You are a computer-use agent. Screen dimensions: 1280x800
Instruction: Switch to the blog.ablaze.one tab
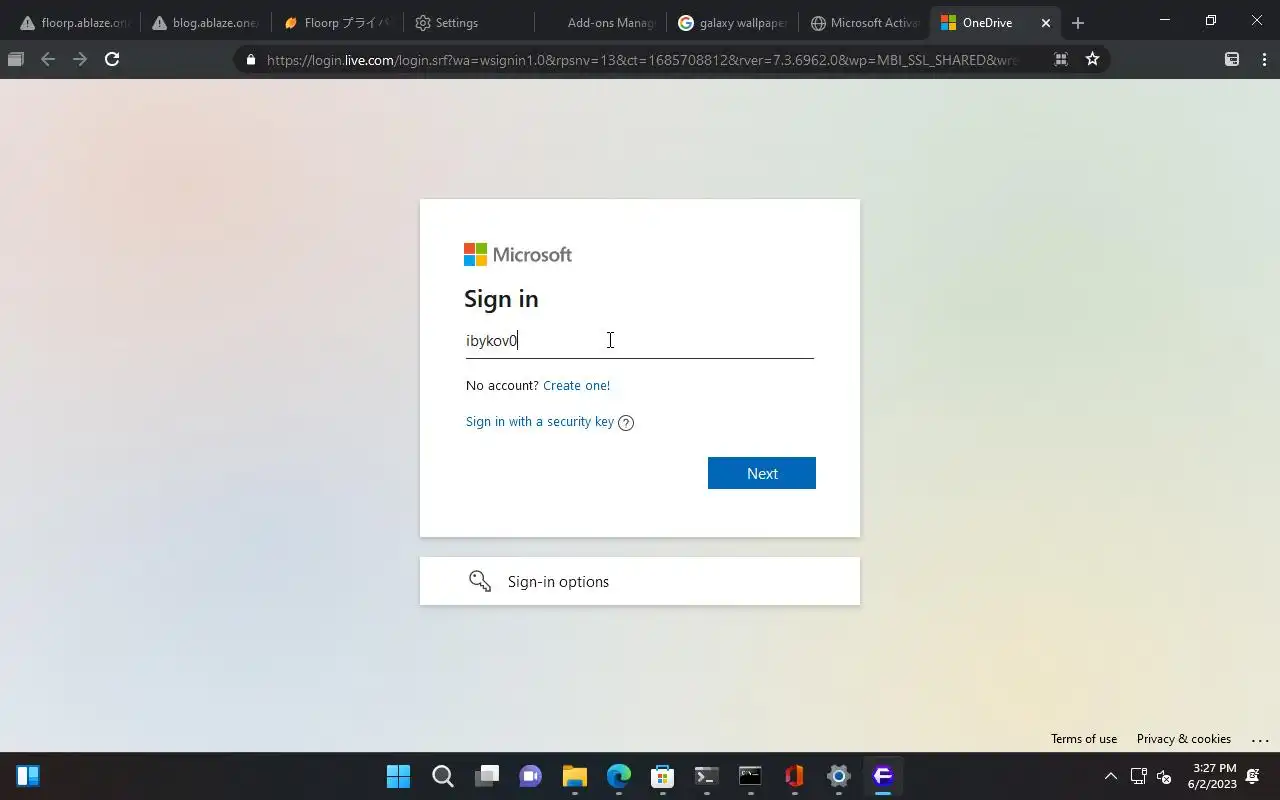[205, 23]
